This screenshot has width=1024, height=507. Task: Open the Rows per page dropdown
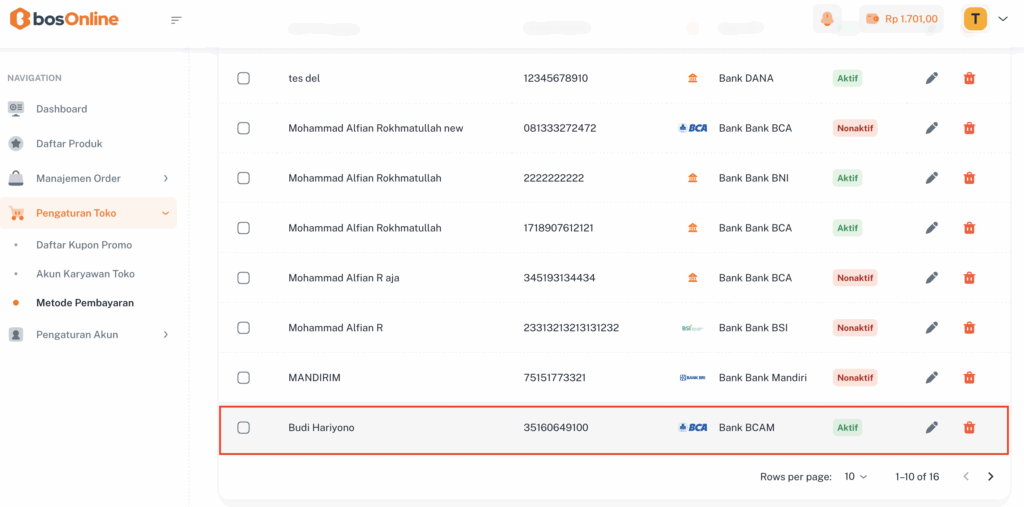(x=855, y=477)
